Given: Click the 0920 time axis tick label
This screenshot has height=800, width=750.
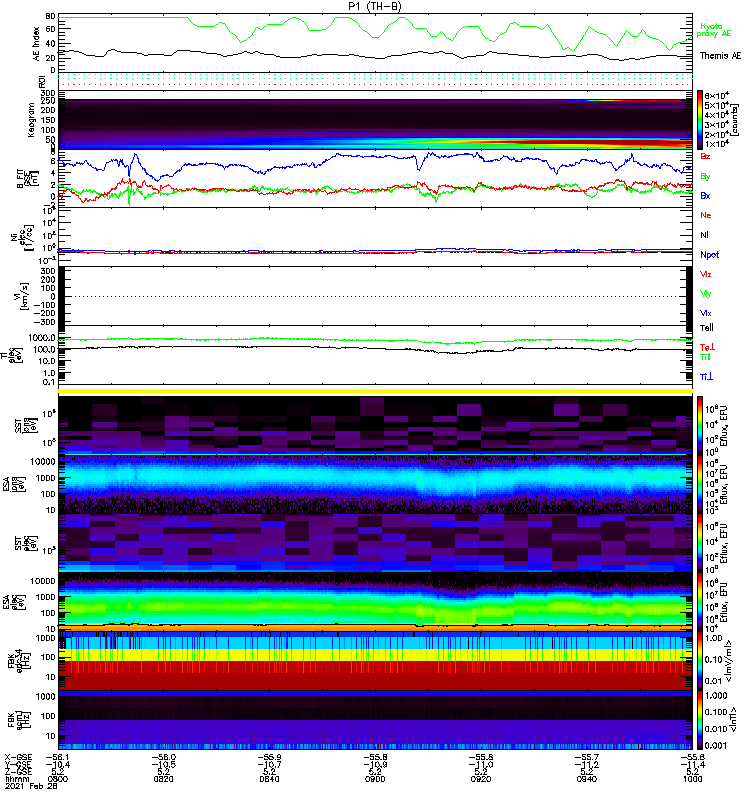Looking at the screenshot, I should (481, 779).
